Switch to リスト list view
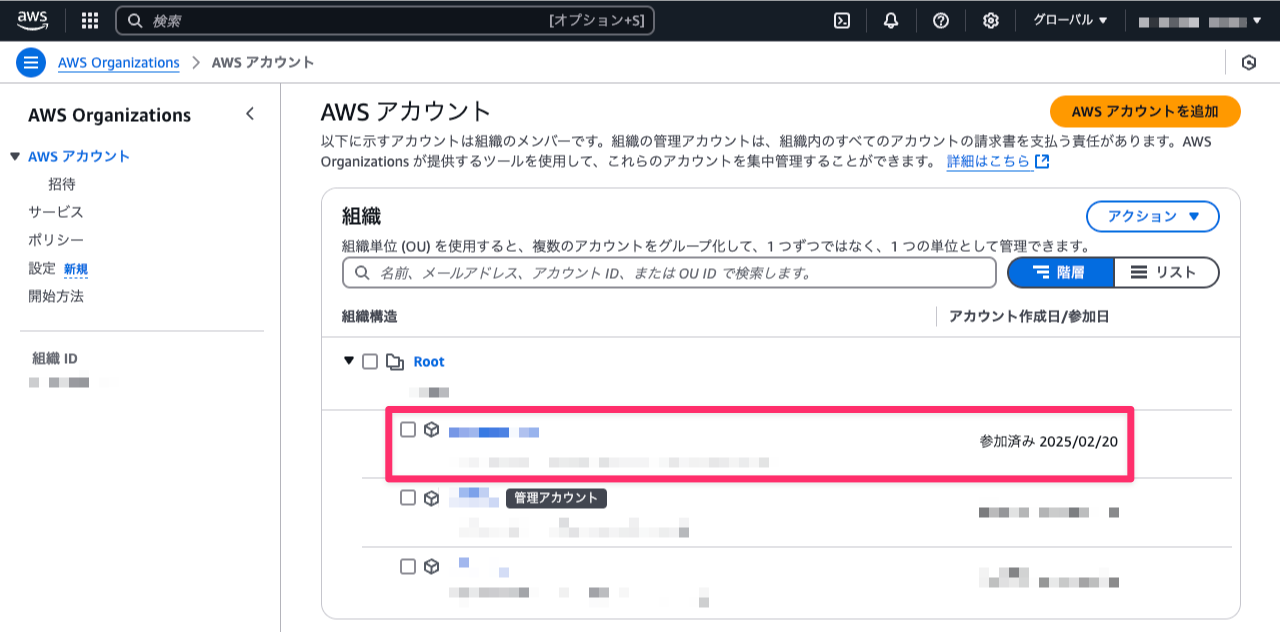The image size is (1280, 632). point(1167,272)
